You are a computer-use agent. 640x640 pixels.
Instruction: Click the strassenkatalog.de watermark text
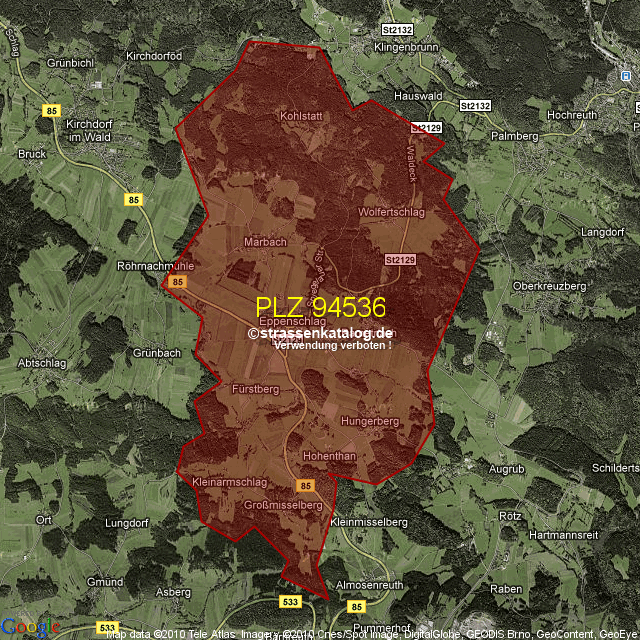click(x=320, y=333)
